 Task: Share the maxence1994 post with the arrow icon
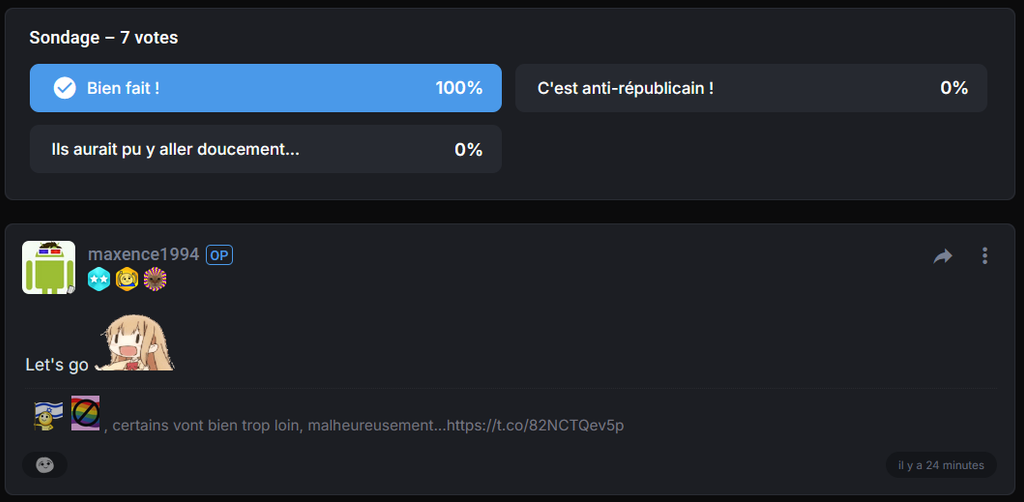(x=942, y=257)
